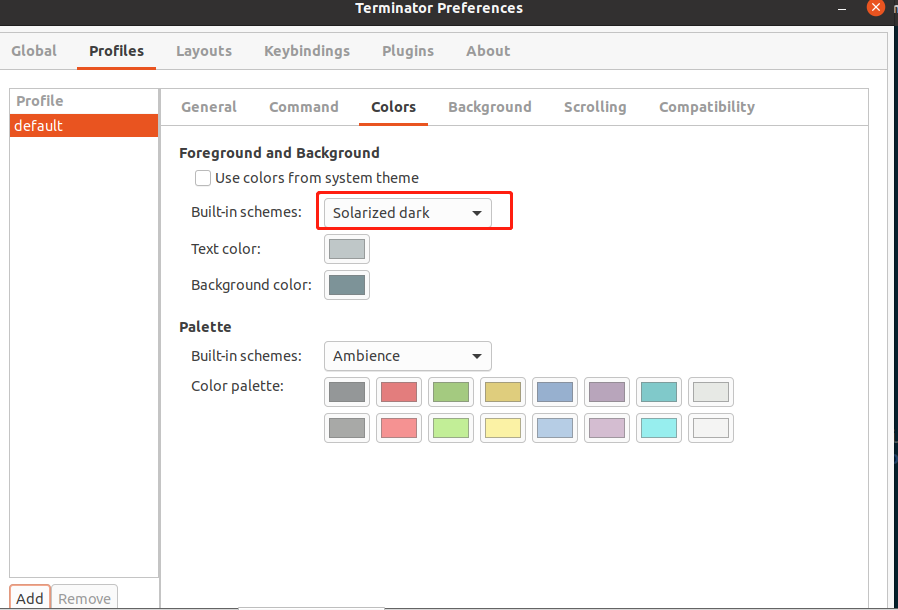Minimize the Terminator Preferences window
This screenshot has height=610, width=898.
[842, 9]
